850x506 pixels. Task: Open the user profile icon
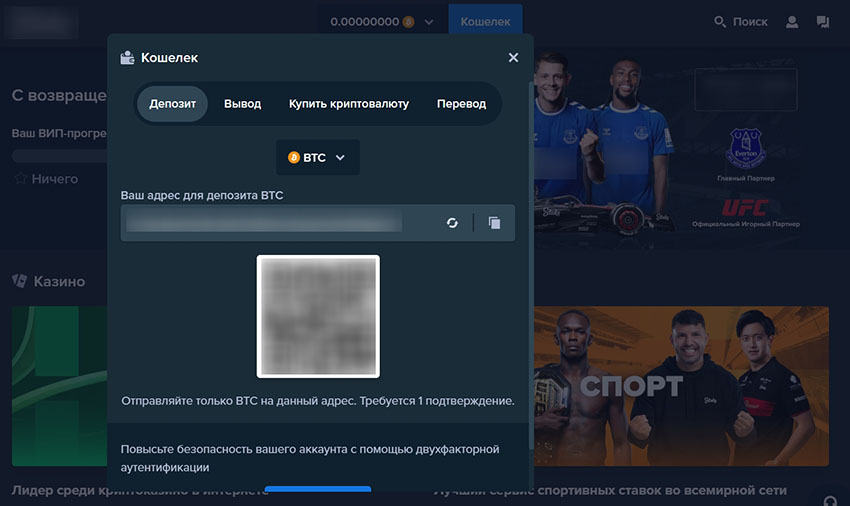792,22
